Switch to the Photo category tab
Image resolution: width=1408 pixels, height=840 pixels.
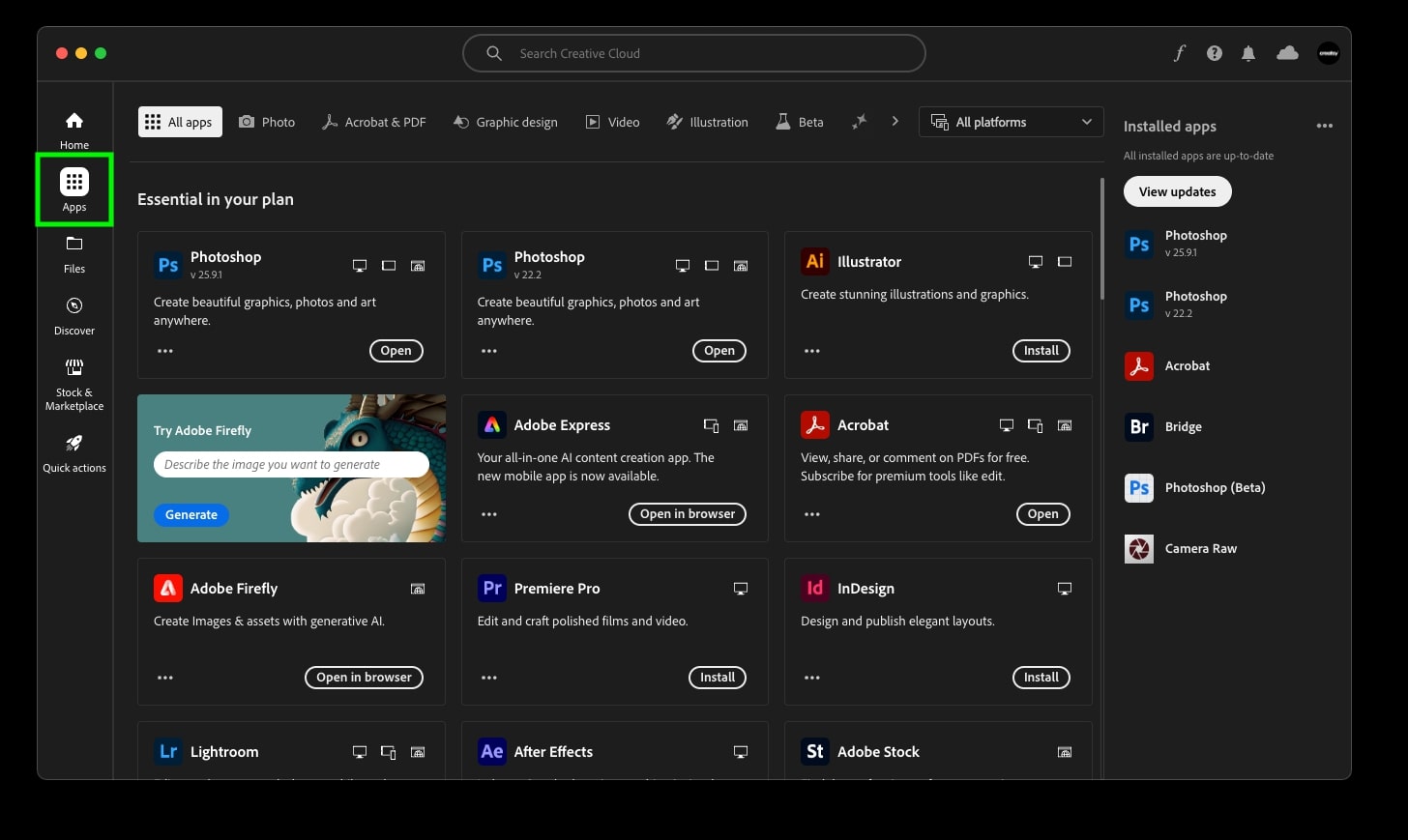[x=267, y=122]
